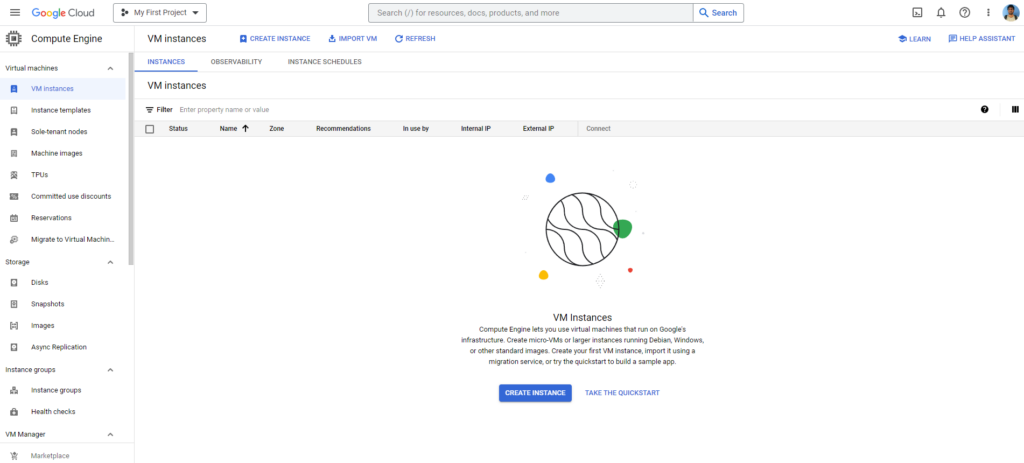Click the Search button
1024x463 pixels.
718,12
